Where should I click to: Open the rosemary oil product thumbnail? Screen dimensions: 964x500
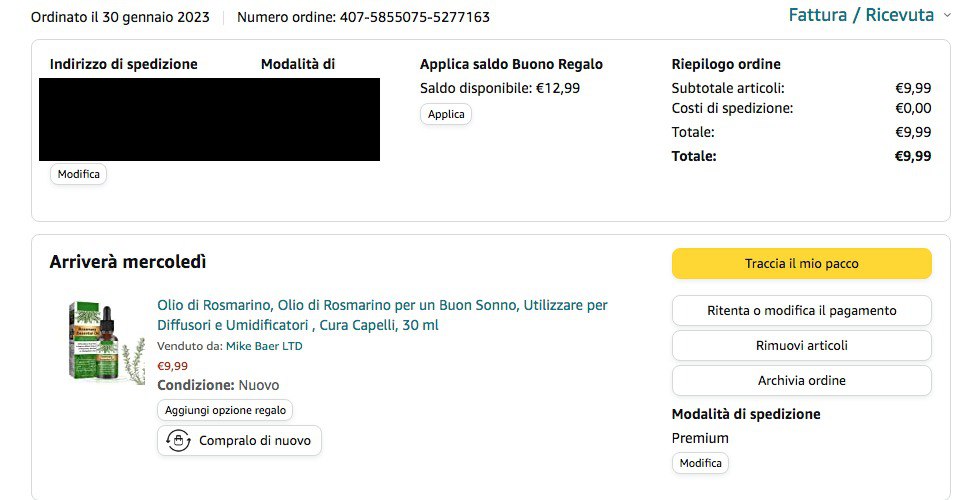[x=106, y=341]
